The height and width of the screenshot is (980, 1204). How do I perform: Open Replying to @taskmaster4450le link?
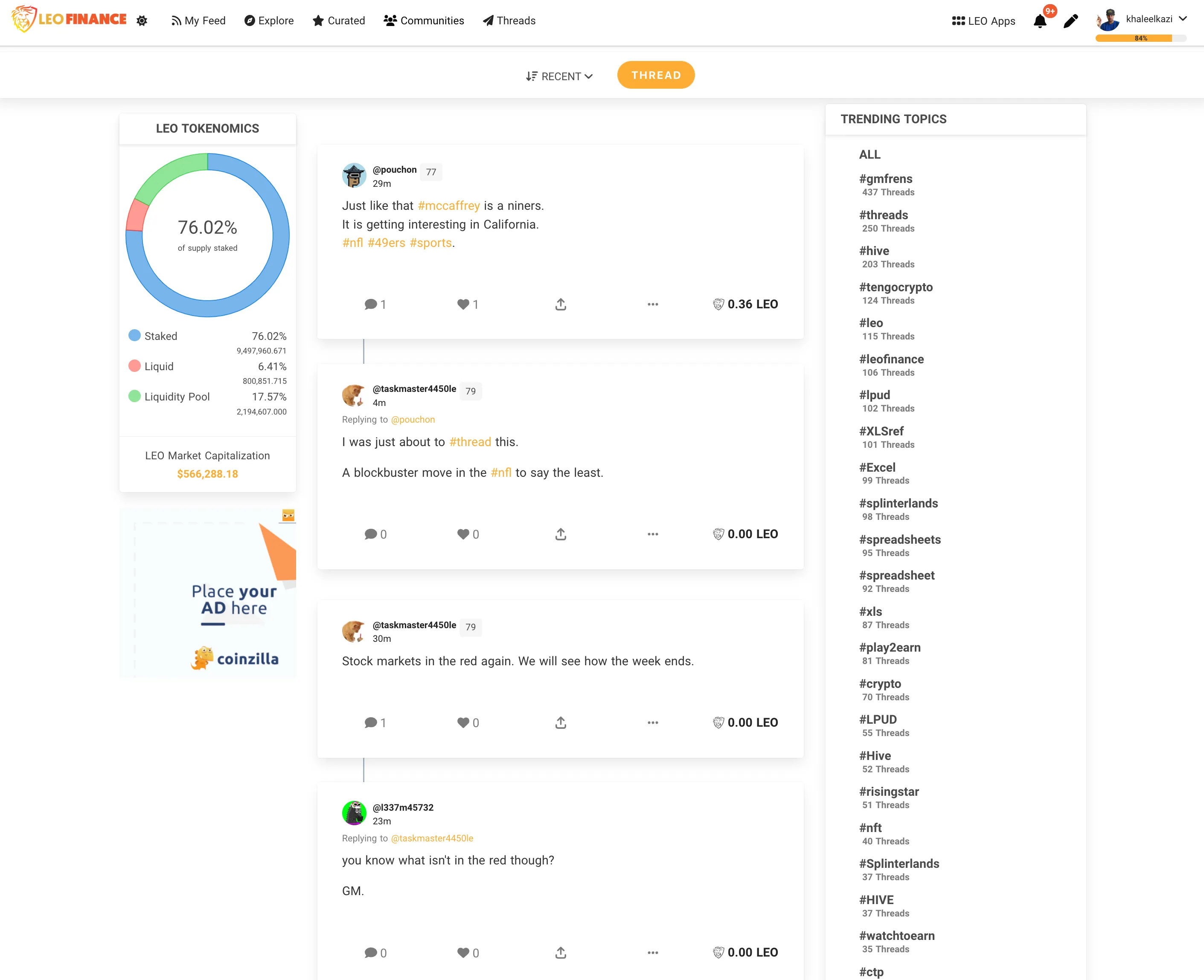[432, 838]
